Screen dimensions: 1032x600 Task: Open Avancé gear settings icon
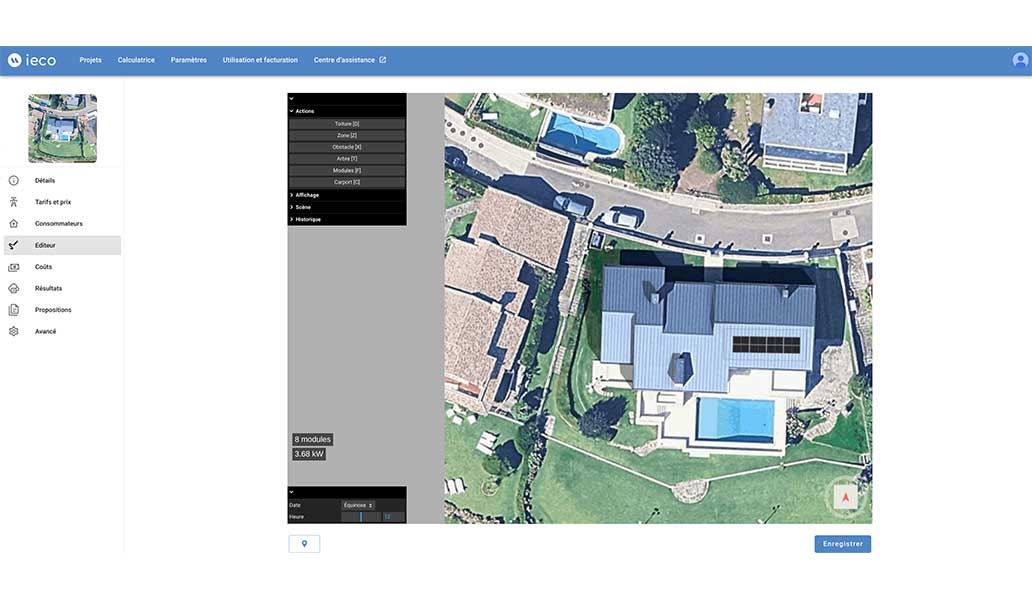tap(14, 331)
